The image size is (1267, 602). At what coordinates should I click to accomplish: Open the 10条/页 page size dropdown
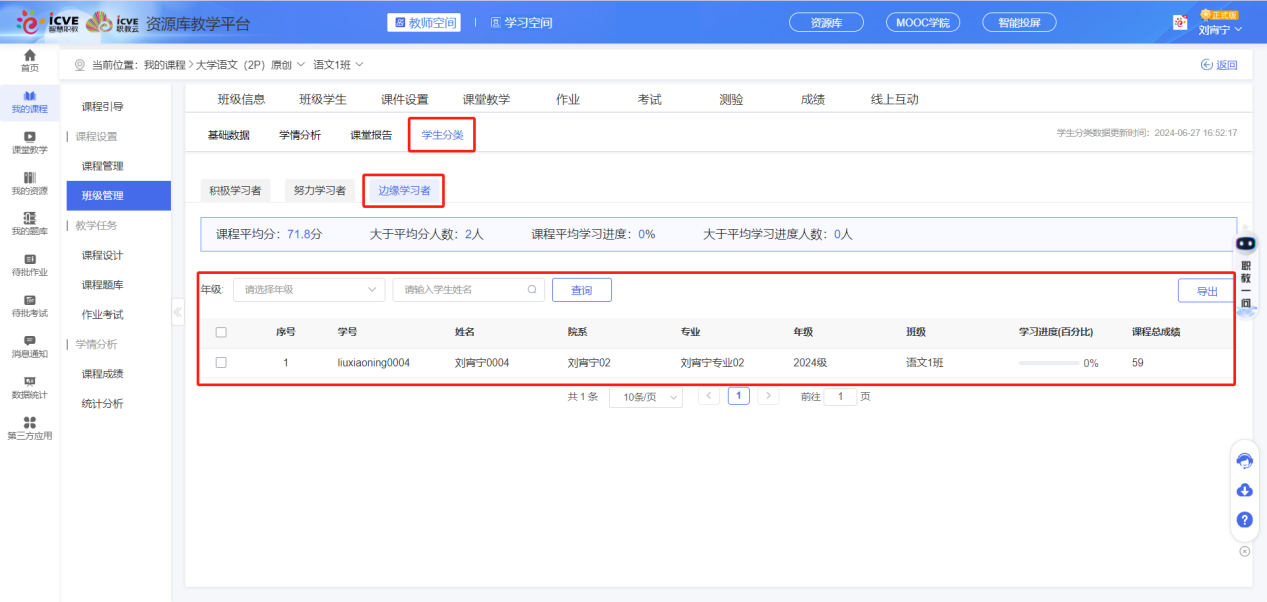pos(645,395)
